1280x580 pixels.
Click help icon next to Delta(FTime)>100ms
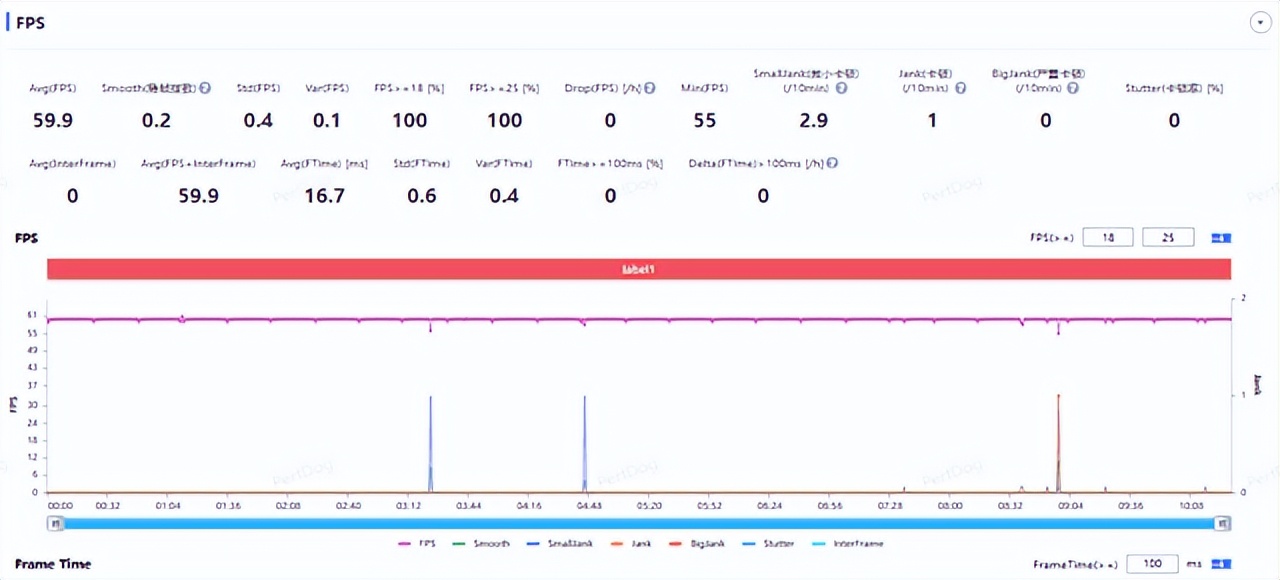click(x=832, y=163)
